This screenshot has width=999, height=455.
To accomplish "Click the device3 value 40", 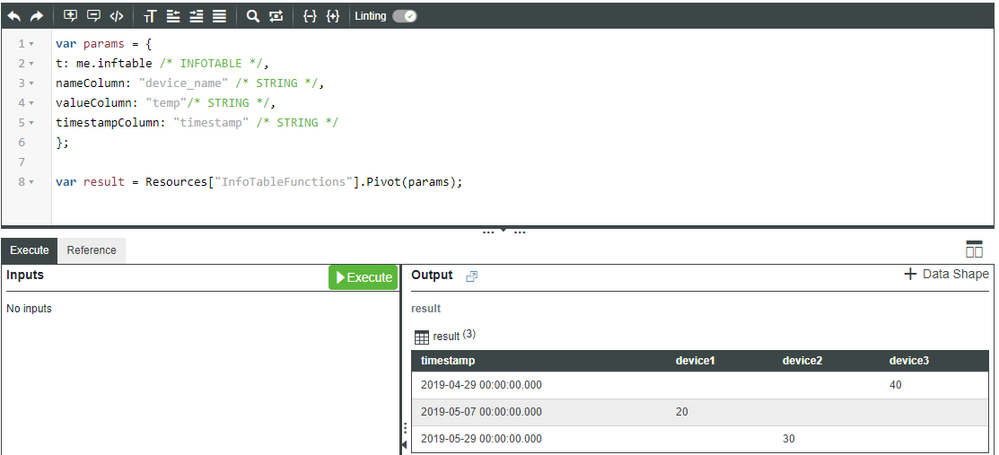I will (x=896, y=385).
